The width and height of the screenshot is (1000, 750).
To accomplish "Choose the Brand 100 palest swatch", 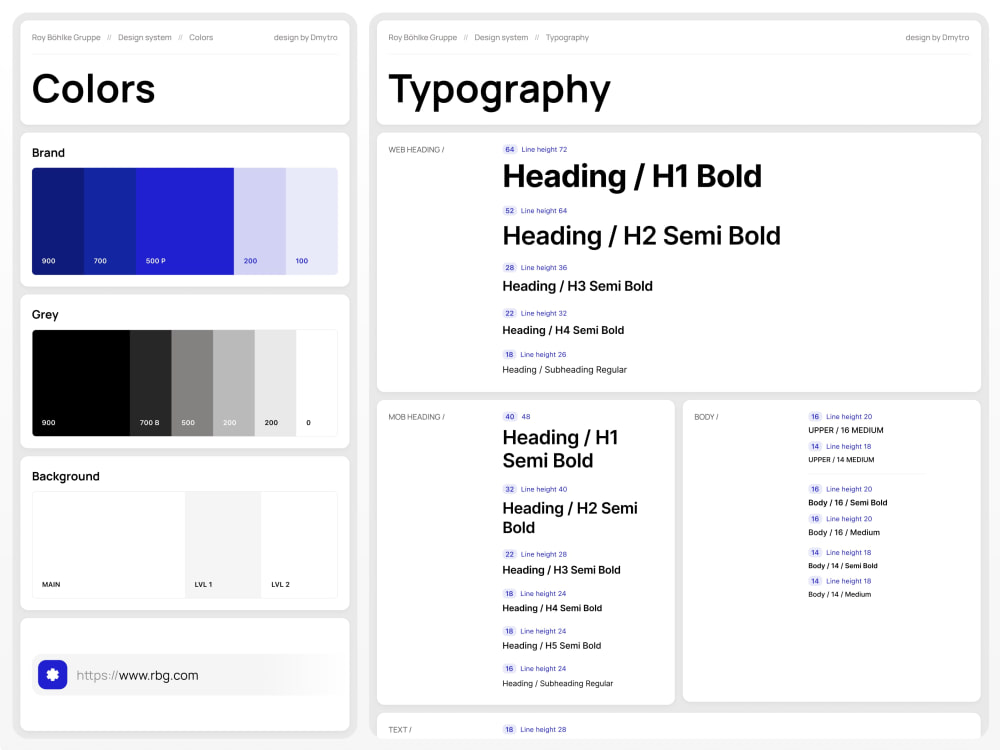I will 312,221.
